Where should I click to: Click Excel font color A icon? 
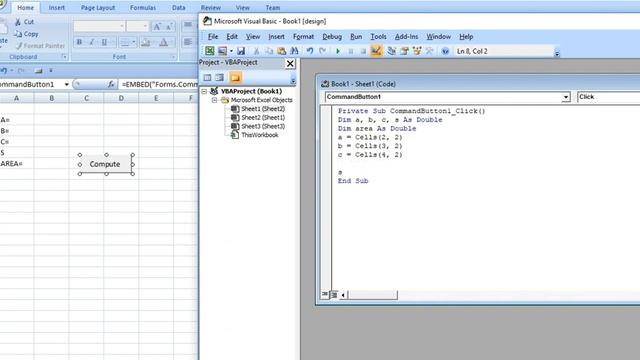(x=164, y=42)
